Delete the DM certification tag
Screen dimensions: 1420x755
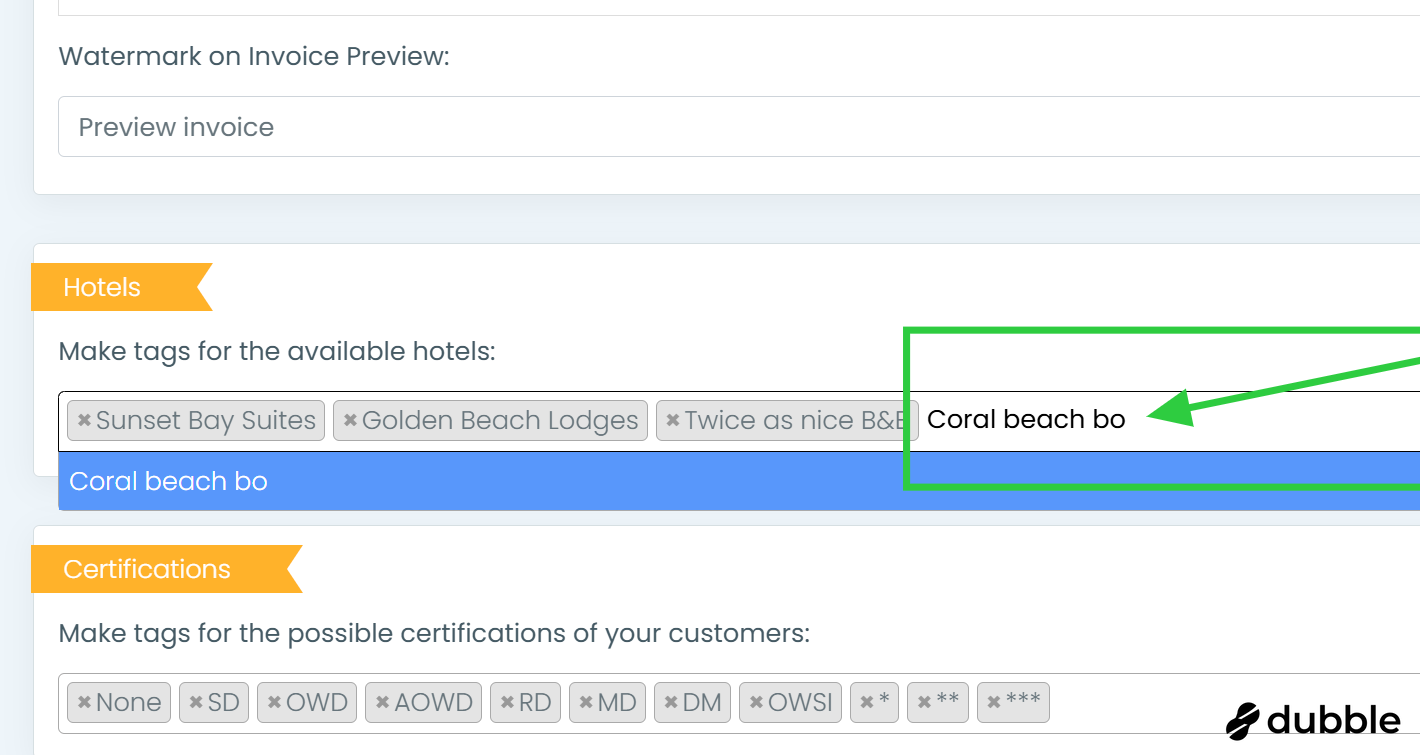tap(672, 703)
